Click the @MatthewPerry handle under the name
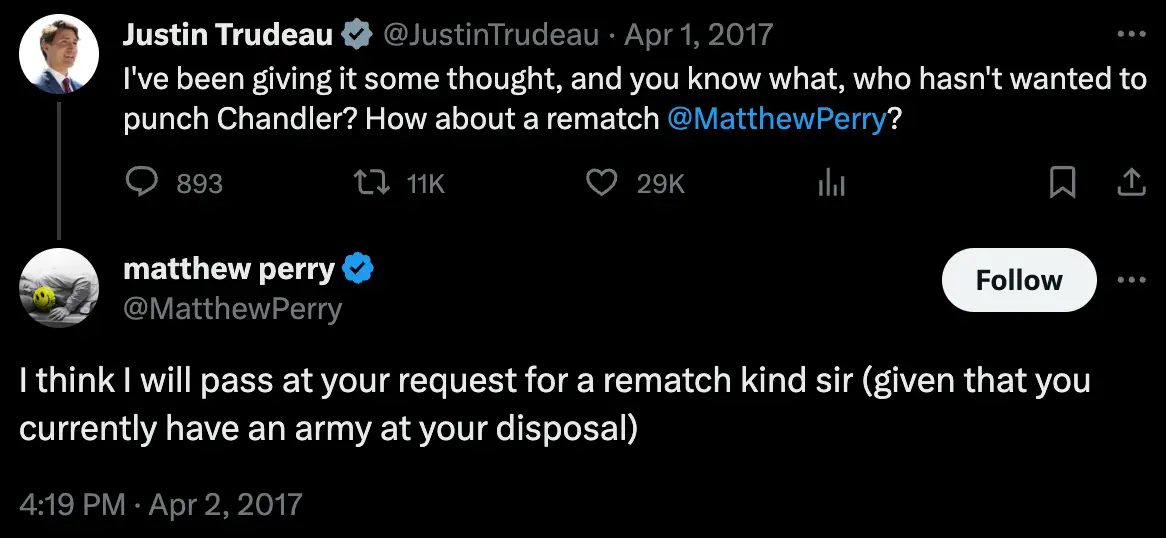1166x538 pixels. (x=232, y=308)
